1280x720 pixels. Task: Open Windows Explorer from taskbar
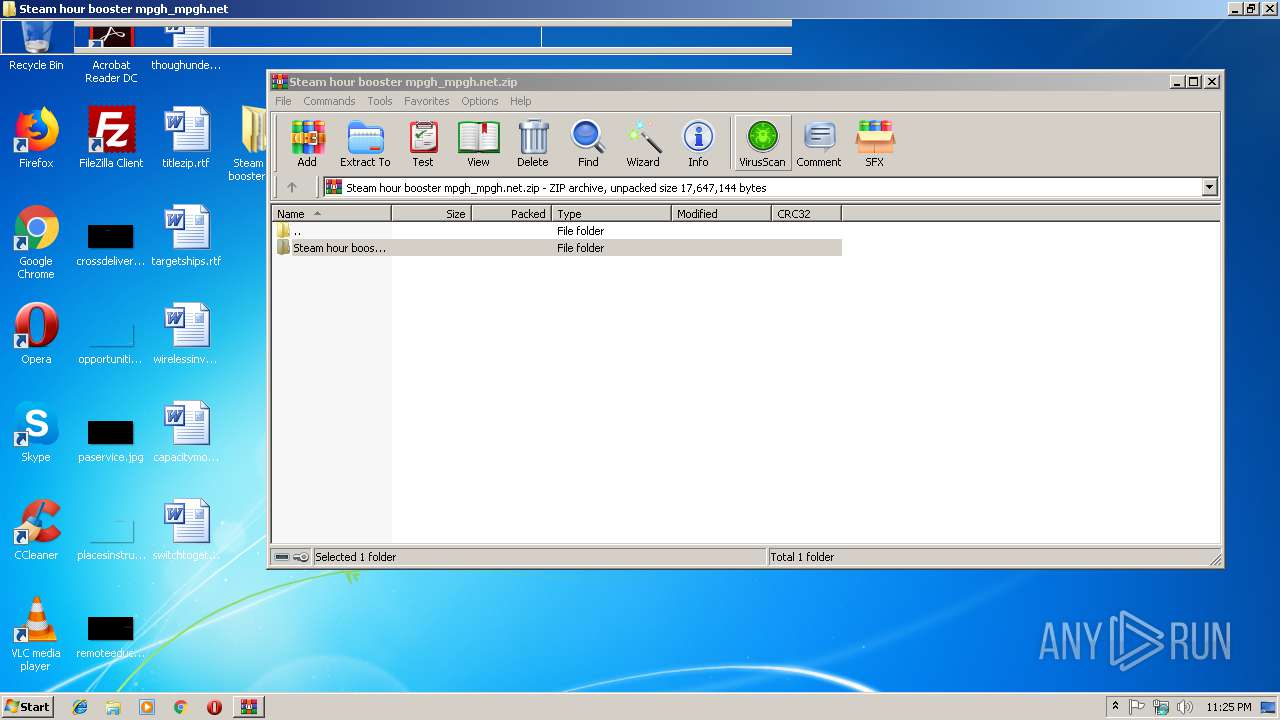(113, 707)
